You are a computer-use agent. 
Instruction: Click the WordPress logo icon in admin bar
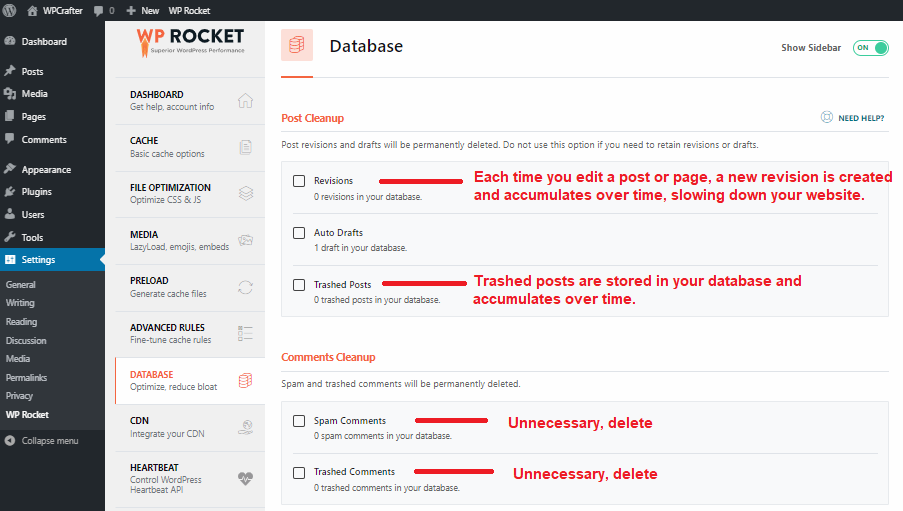tap(9, 10)
